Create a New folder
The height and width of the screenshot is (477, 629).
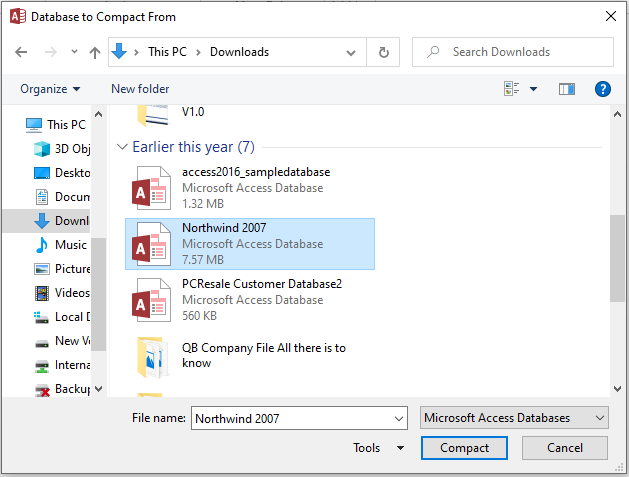[x=140, y=89]
